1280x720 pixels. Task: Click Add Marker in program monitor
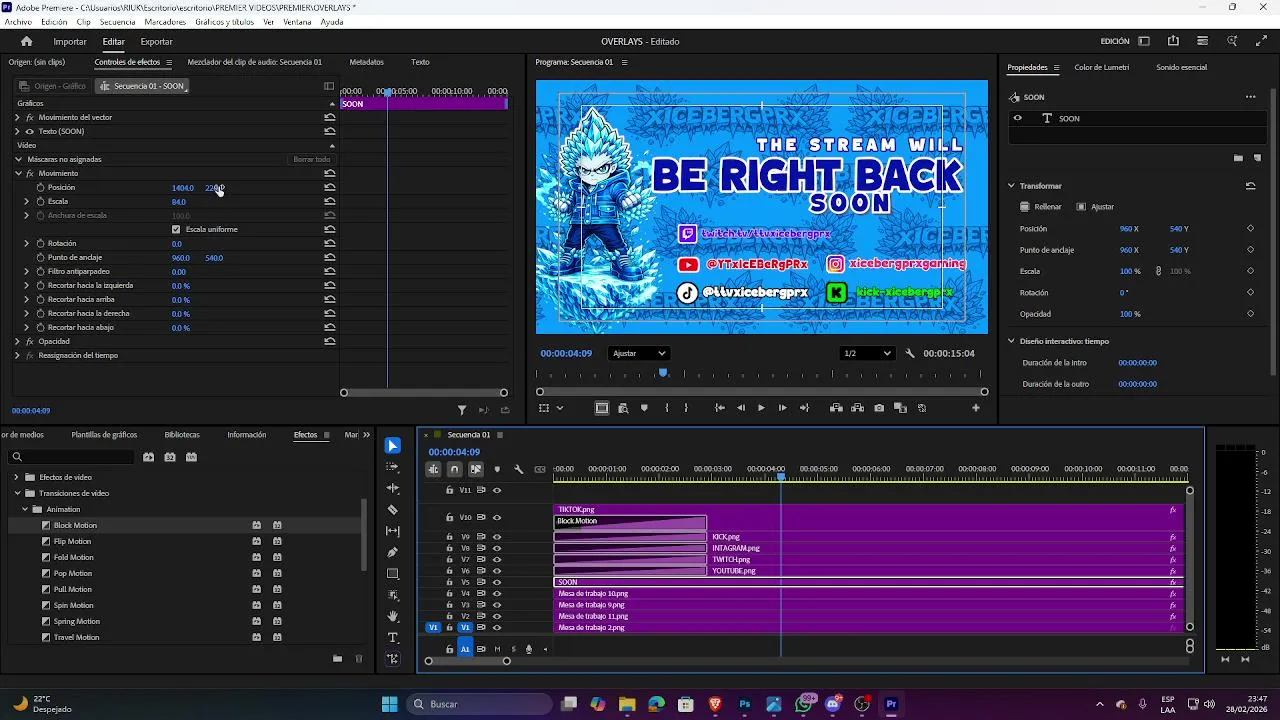[644, 408]
